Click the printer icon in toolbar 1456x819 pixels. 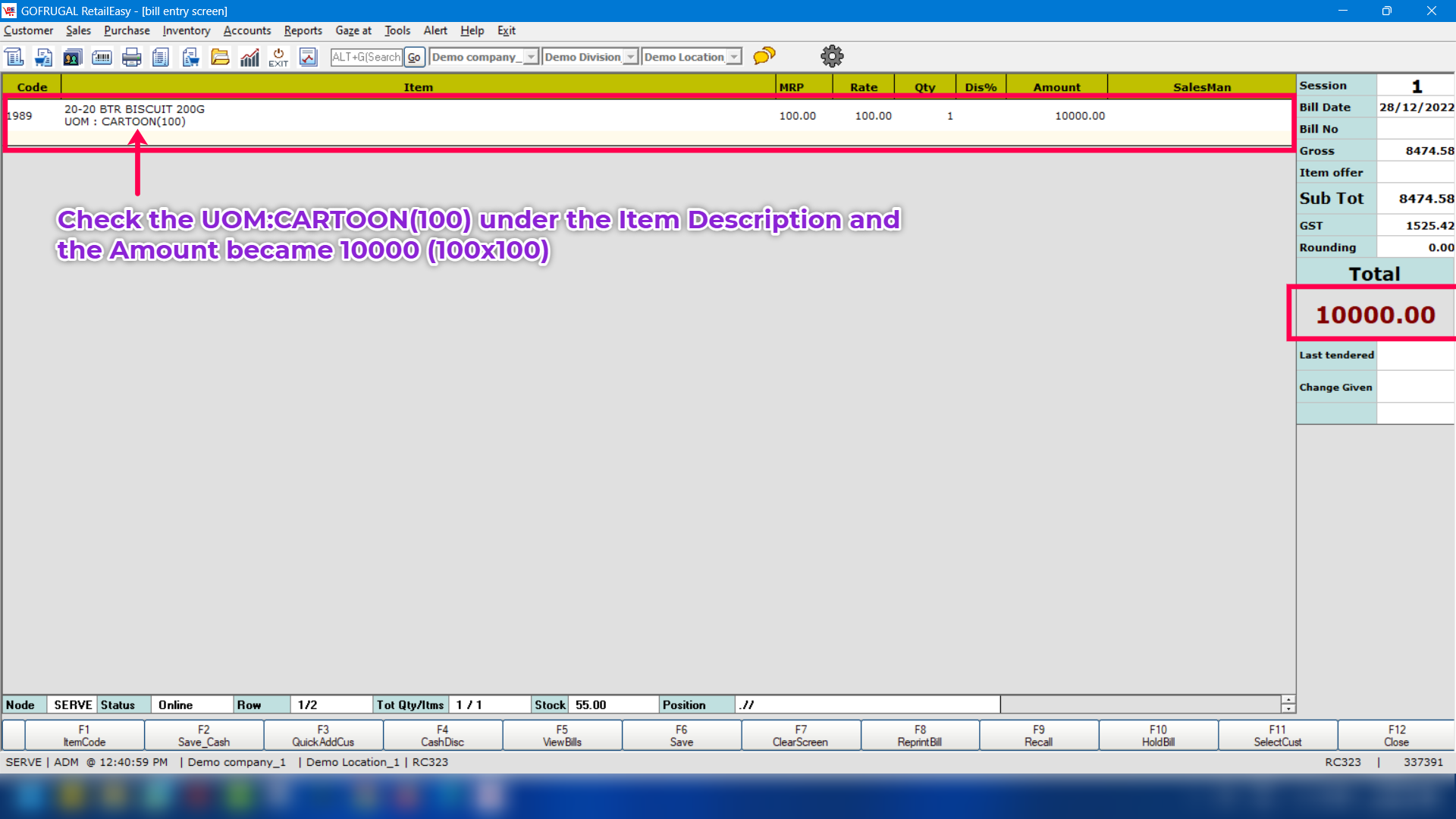pos(131,57)
